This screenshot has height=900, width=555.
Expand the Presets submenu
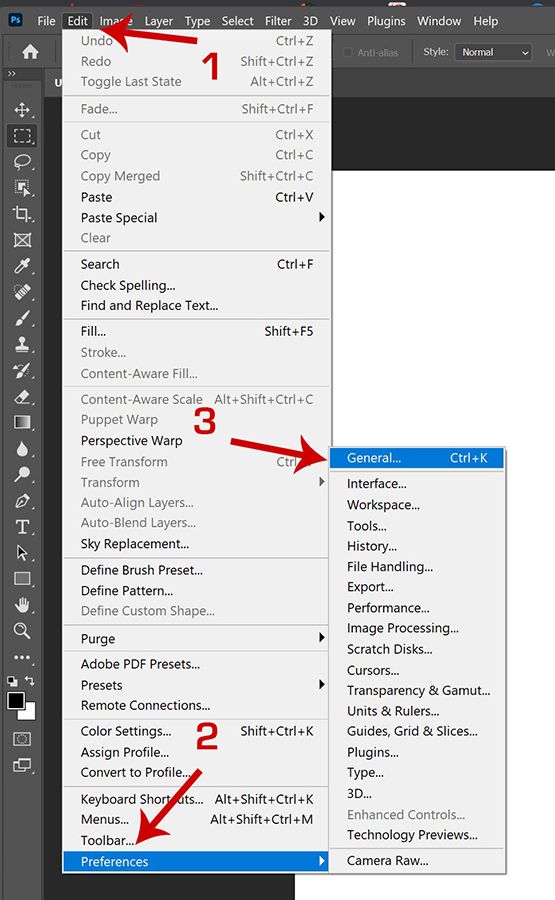(196, 685)
